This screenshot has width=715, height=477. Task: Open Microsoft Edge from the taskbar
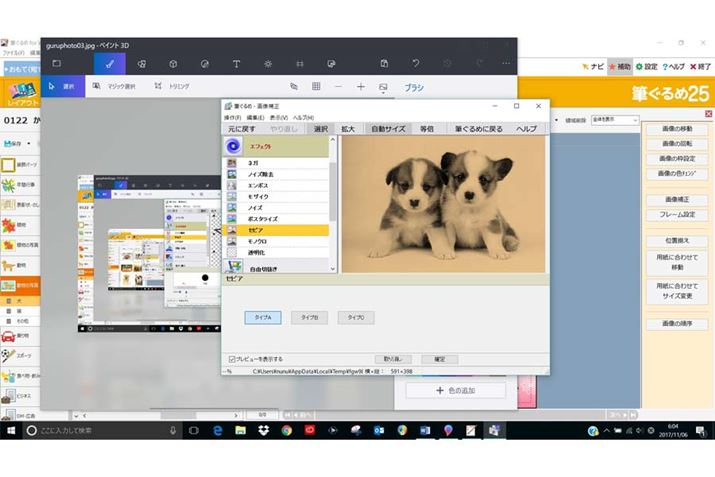(217, 429)
